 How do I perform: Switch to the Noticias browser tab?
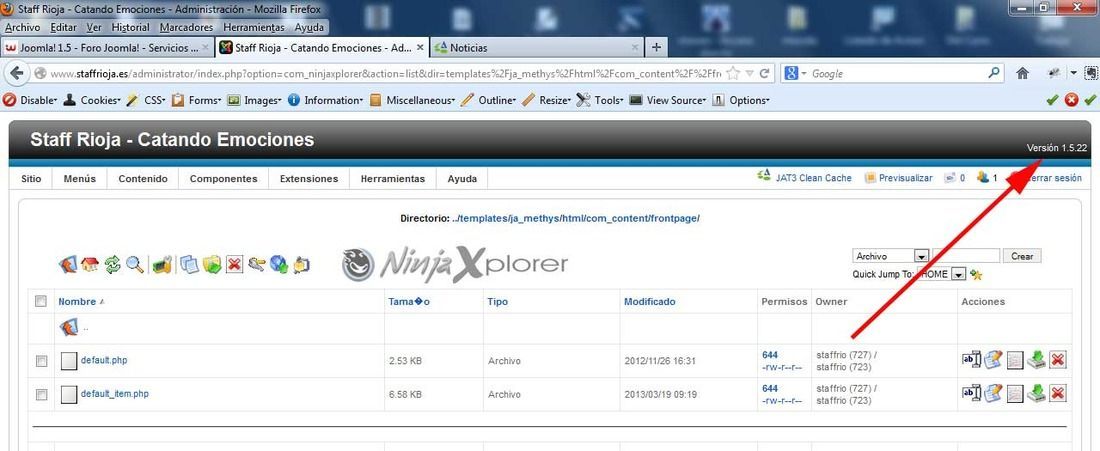point(537,48)
